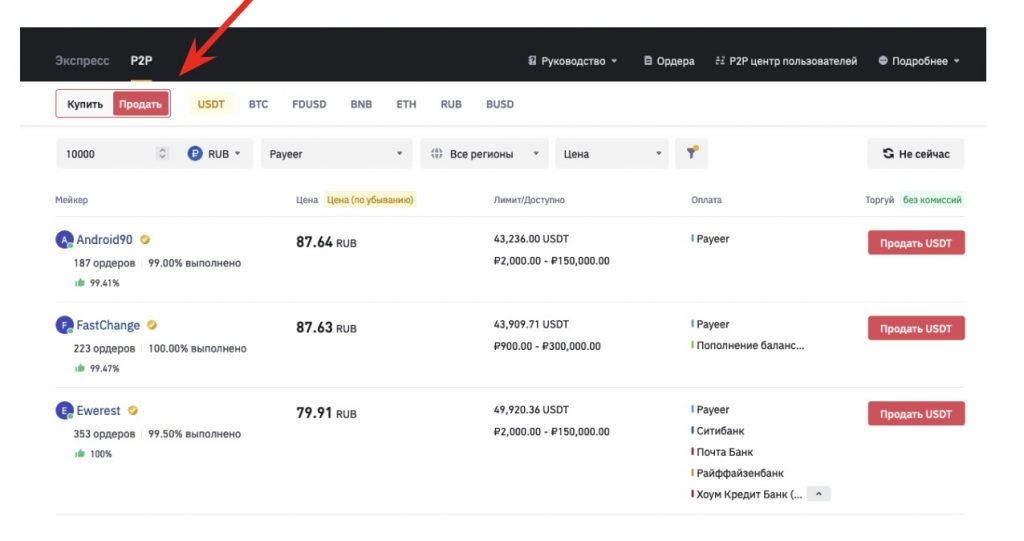Click Почта Банк payment method
This screenshot has width=1024, height=541.
[x=724, y=451]
